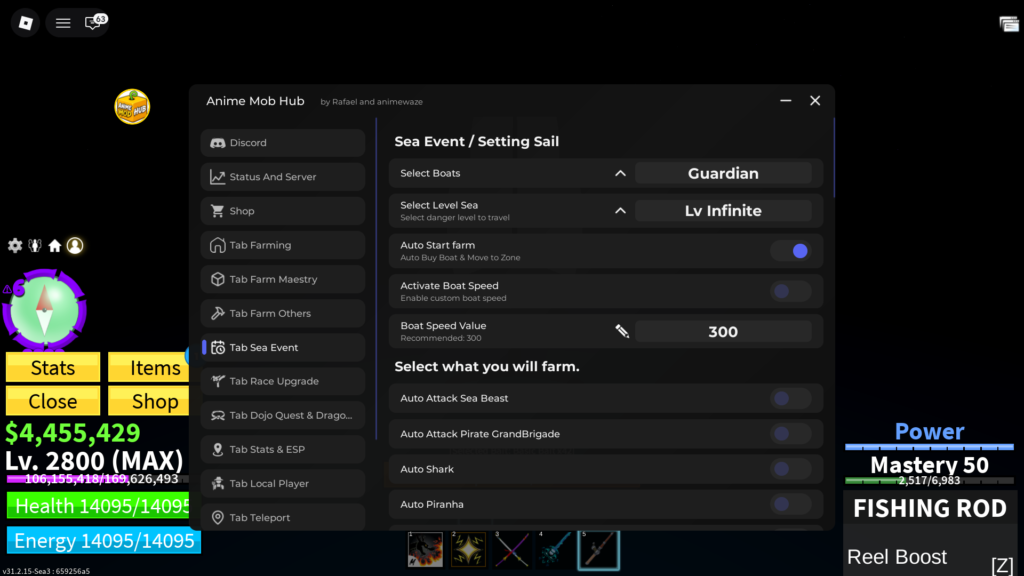Enable Activate Boat Speed toggle
The image size is (1024, 576).
click(x=791, y=291)
